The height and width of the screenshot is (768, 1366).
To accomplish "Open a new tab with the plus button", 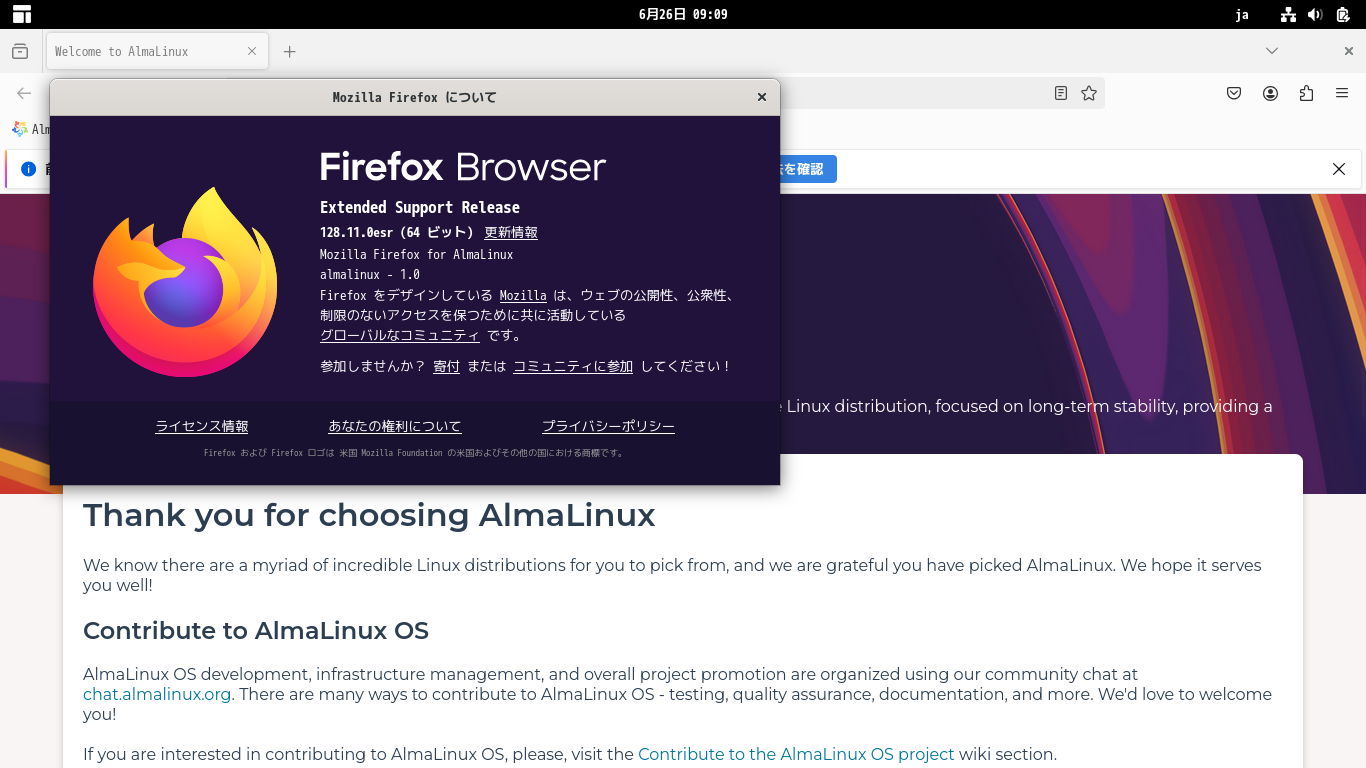I will pyautogui.click(x=290, y=51).
